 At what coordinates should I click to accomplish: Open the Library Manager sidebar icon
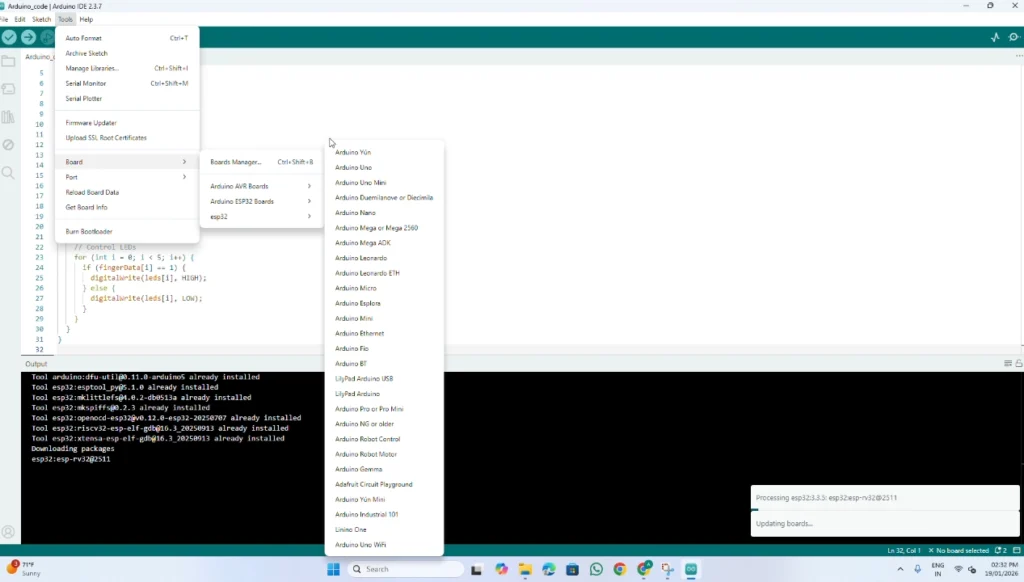[8, 118]
